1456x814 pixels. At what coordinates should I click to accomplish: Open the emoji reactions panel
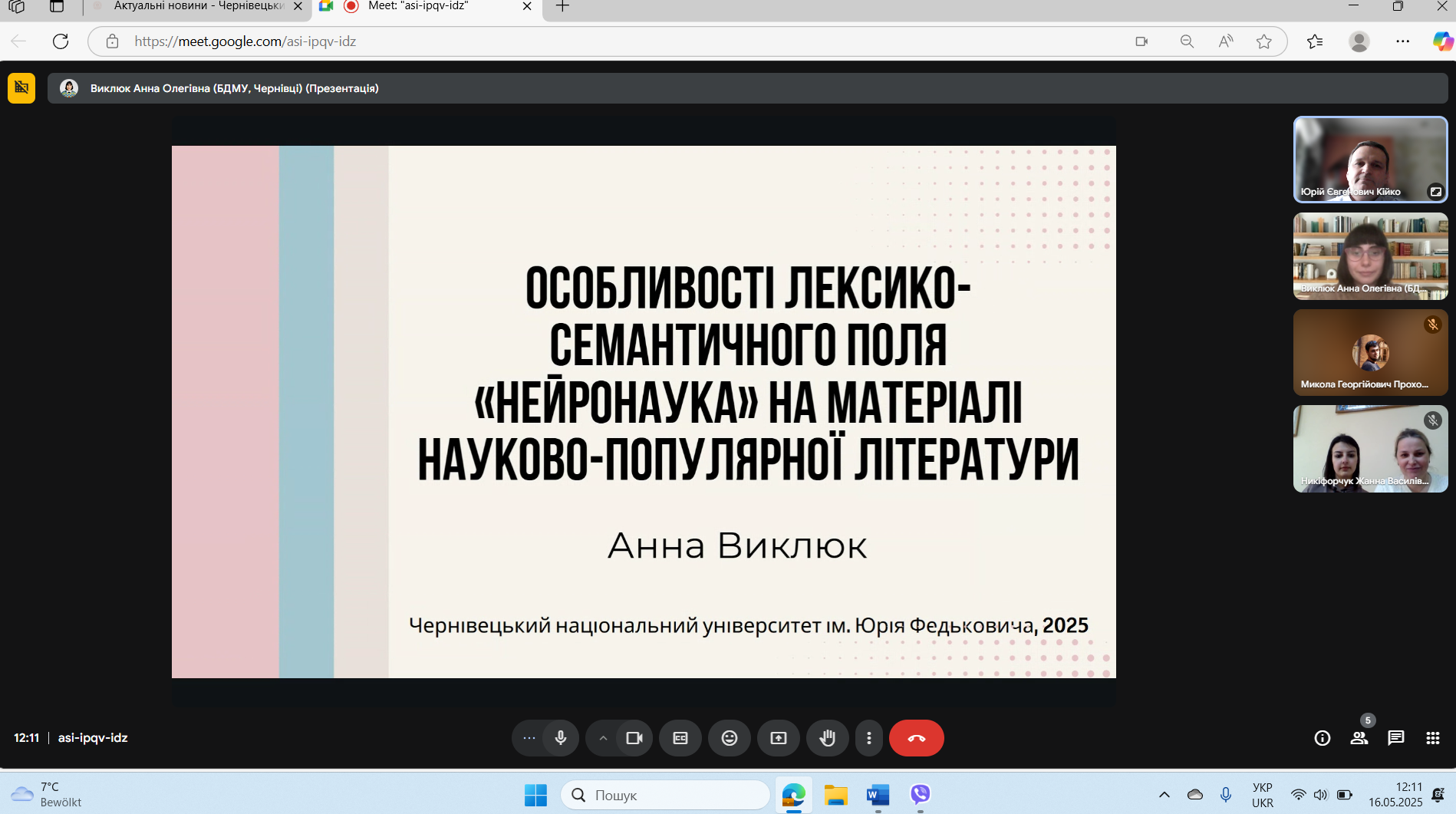[729, 738]
